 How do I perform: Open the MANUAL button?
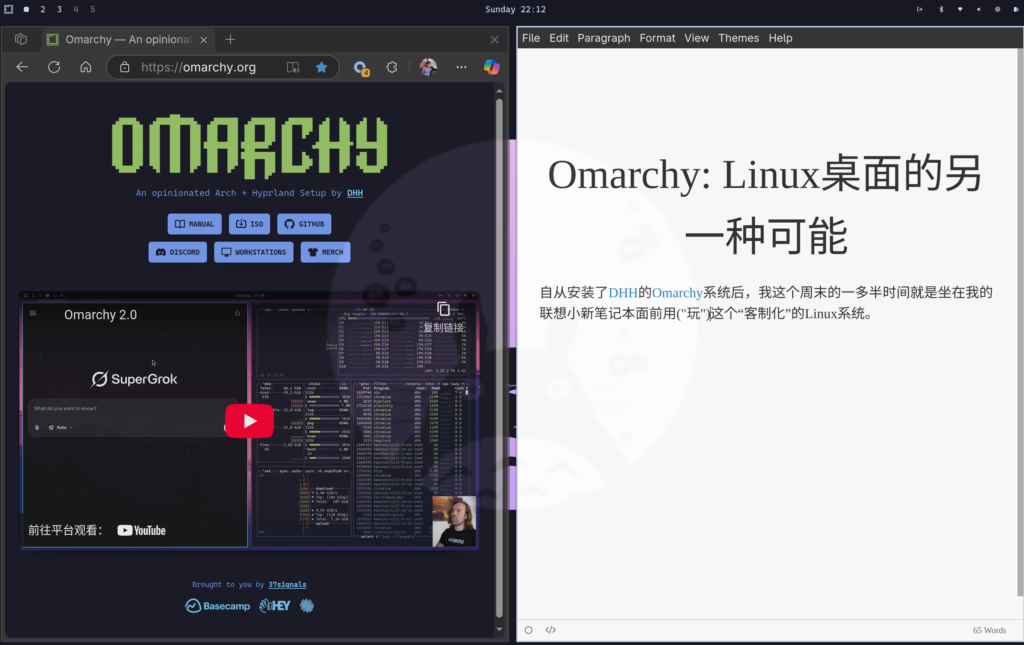(x=195, y=224)
